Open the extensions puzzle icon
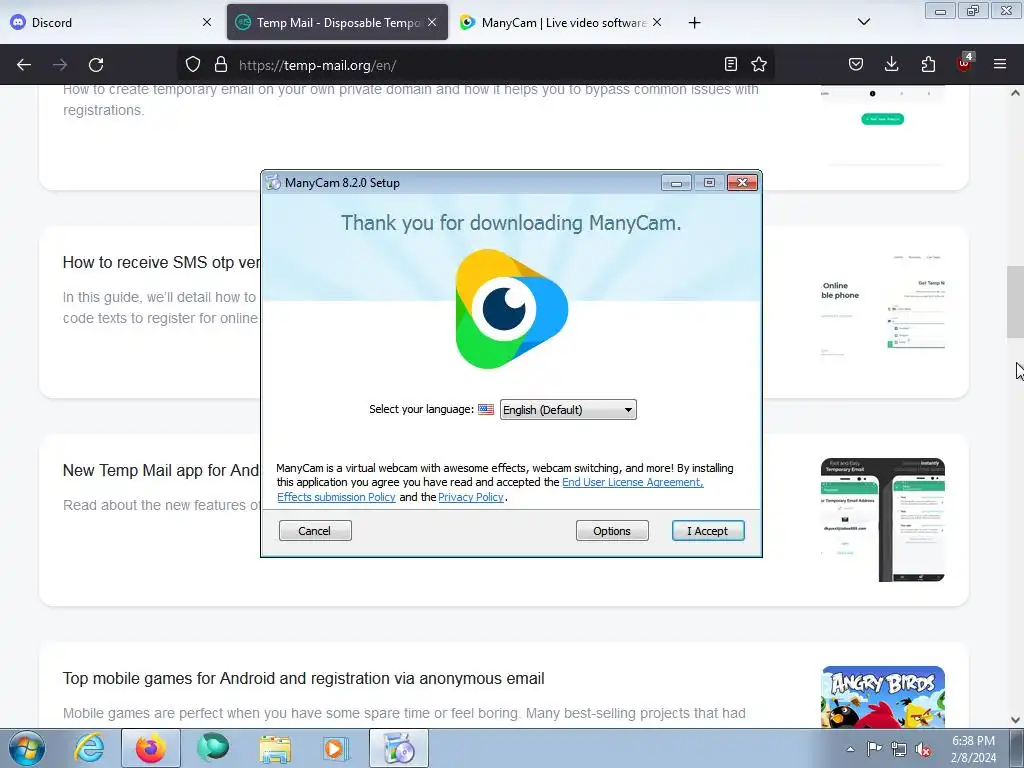Viewport: 1024px width, 768px height. [928, 64]
